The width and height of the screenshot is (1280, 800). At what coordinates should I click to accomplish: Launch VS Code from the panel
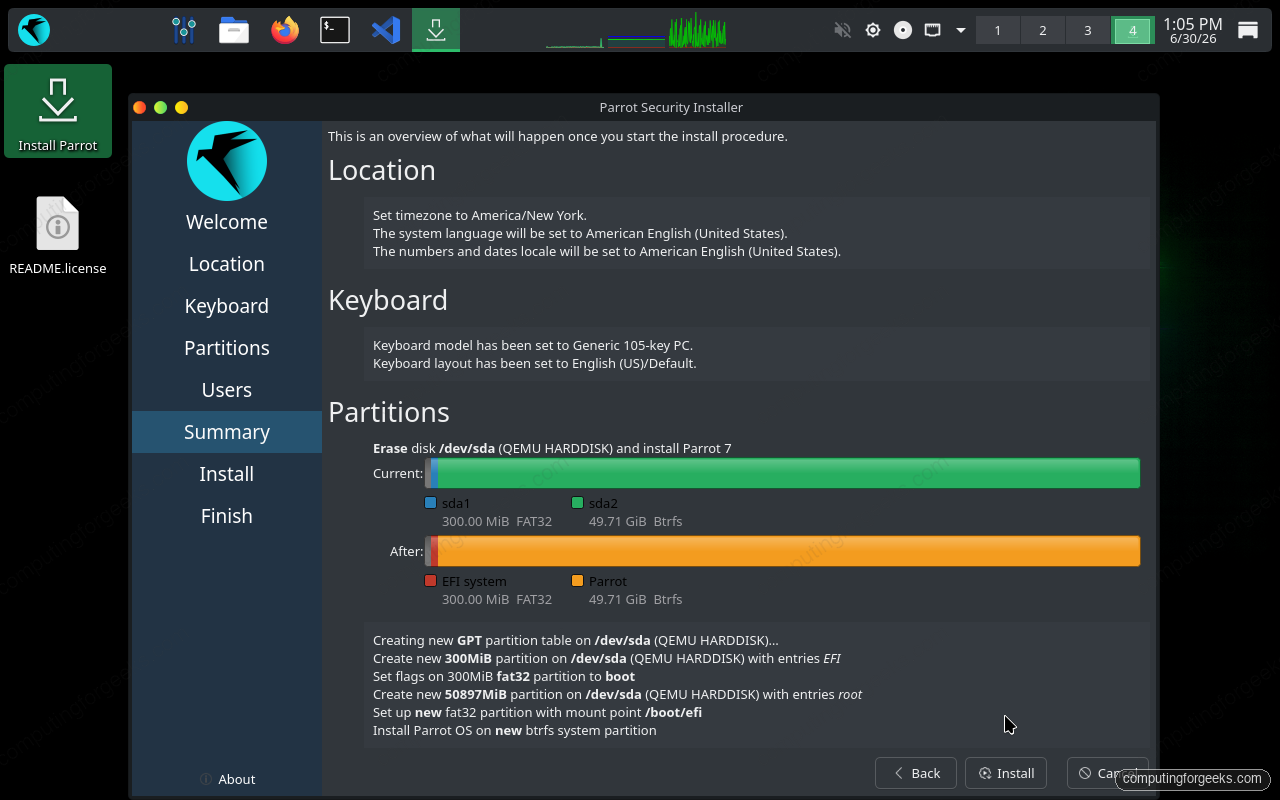385,30
